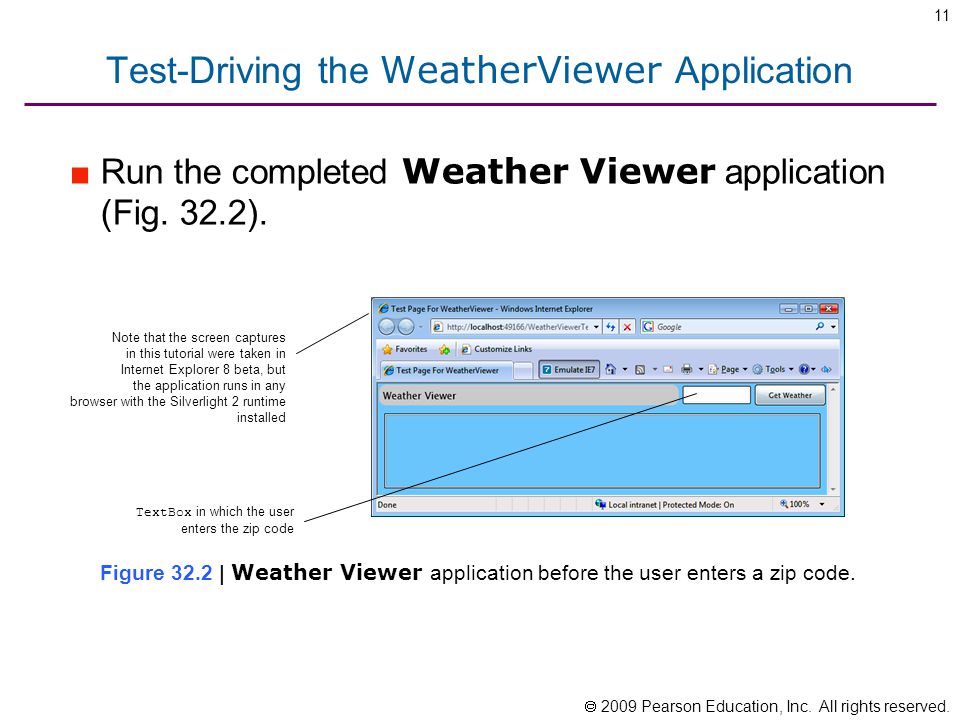Expand the address bar dropdown arrow
The width and height of the screenshot is (960, 720).
(596, 327)
